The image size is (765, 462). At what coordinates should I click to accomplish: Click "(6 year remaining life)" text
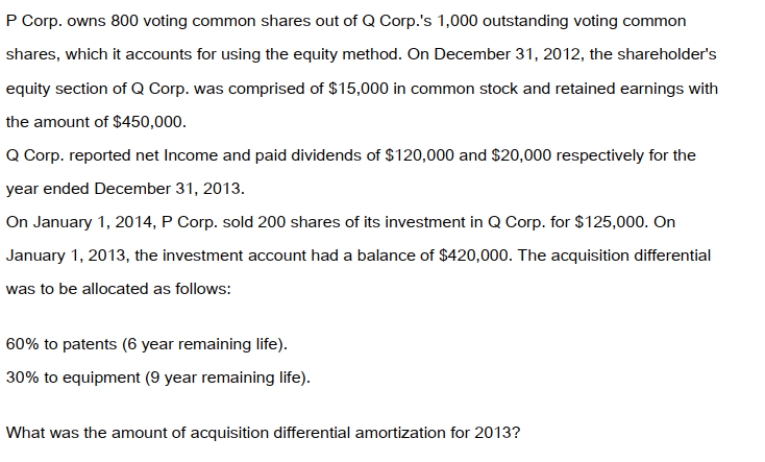(205, 344)
